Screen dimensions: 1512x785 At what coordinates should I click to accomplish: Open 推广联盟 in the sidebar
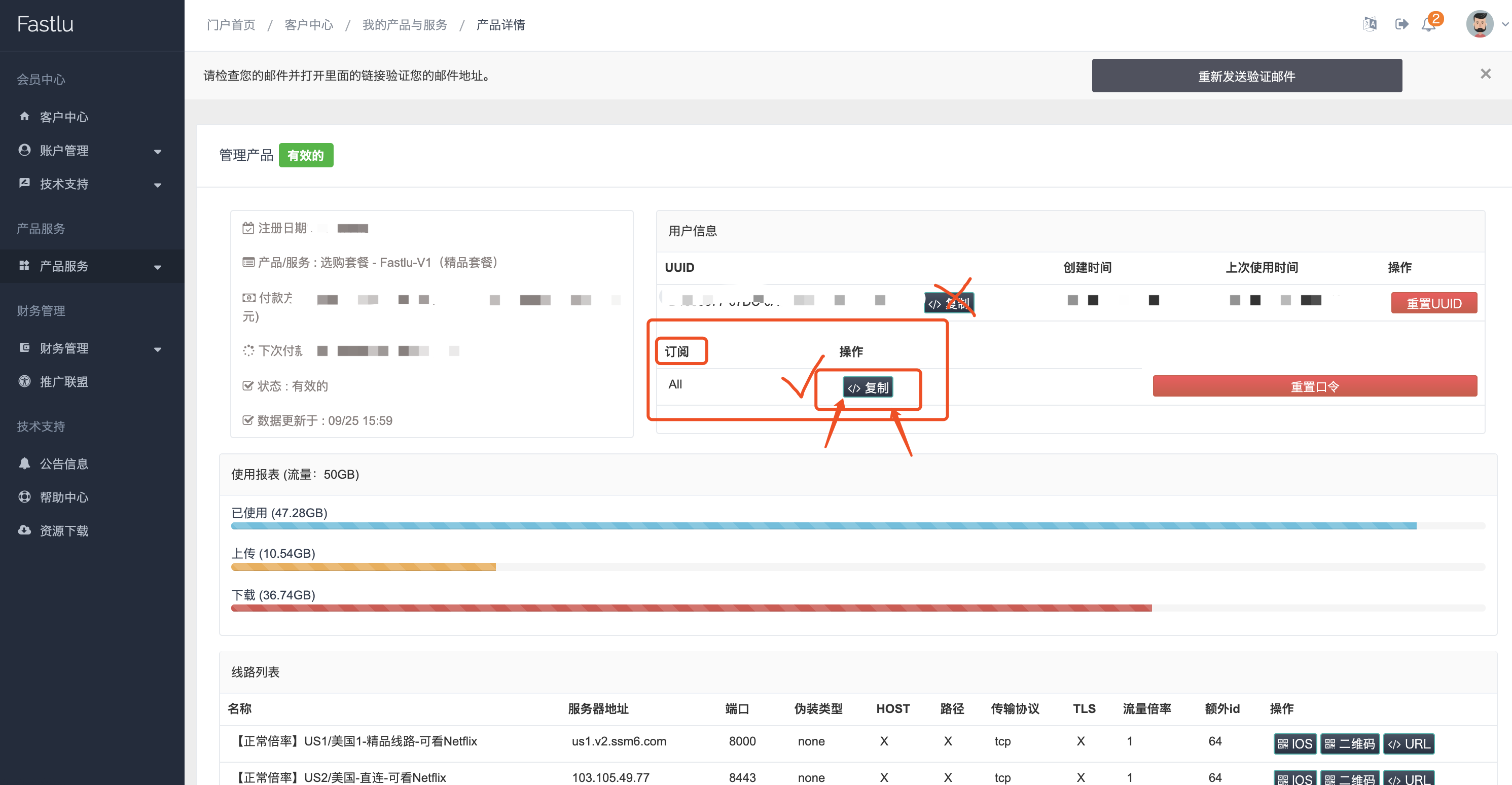pos(63,382)
